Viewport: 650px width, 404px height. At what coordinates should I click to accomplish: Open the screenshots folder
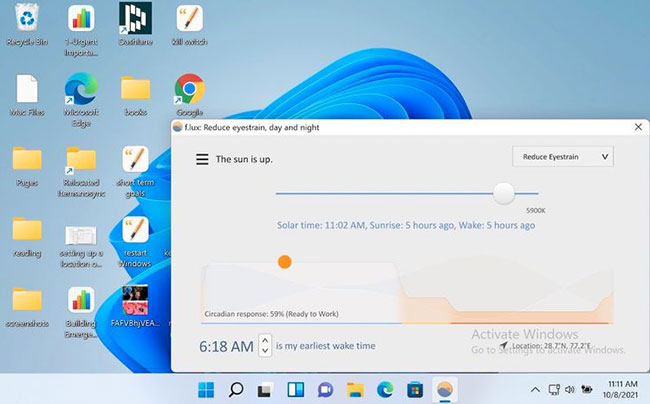[27, 307]
